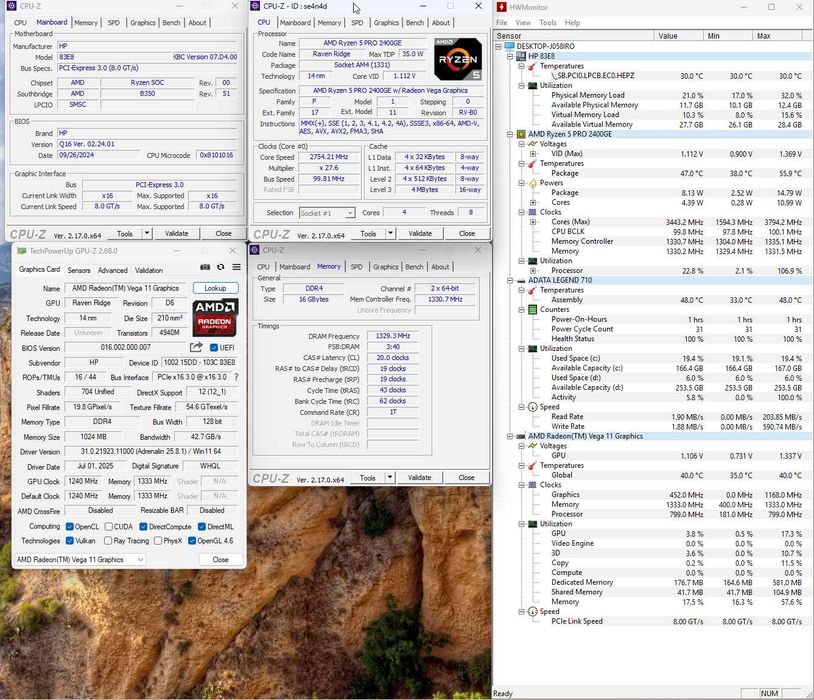814x700 pixels.
Task: Click the HP 83E8 motherboard icon
Action: tap(521, 56)
